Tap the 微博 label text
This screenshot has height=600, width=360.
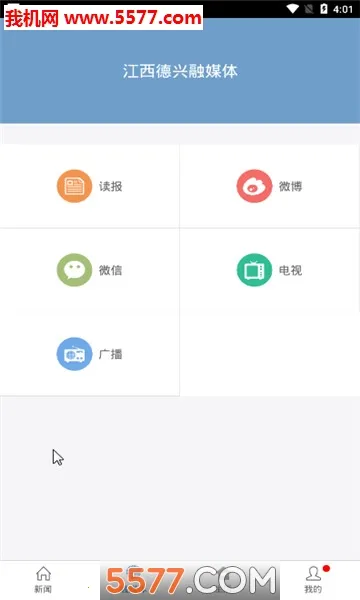(x=290, y=186)
